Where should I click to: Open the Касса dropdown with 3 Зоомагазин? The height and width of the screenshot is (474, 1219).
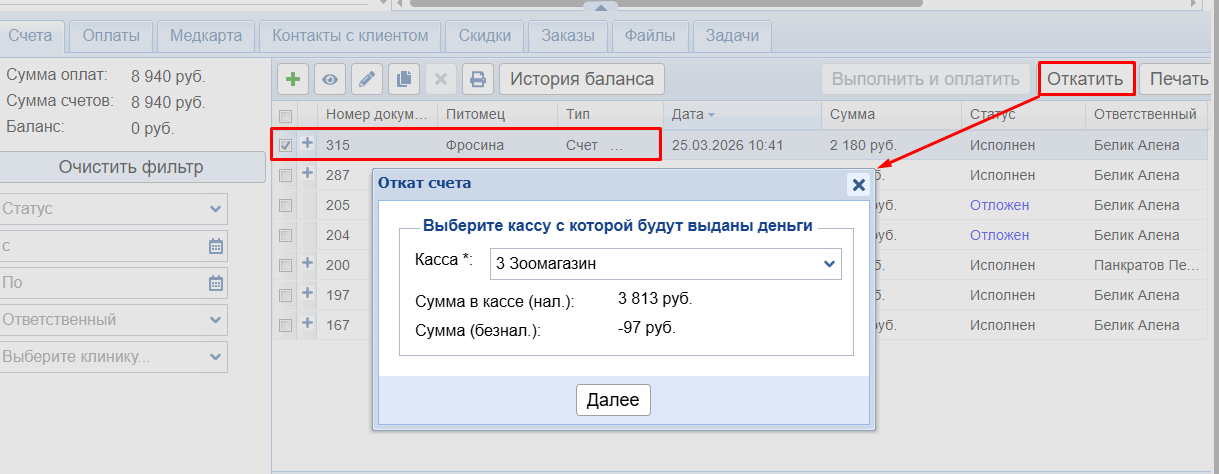tap(665, 264)
